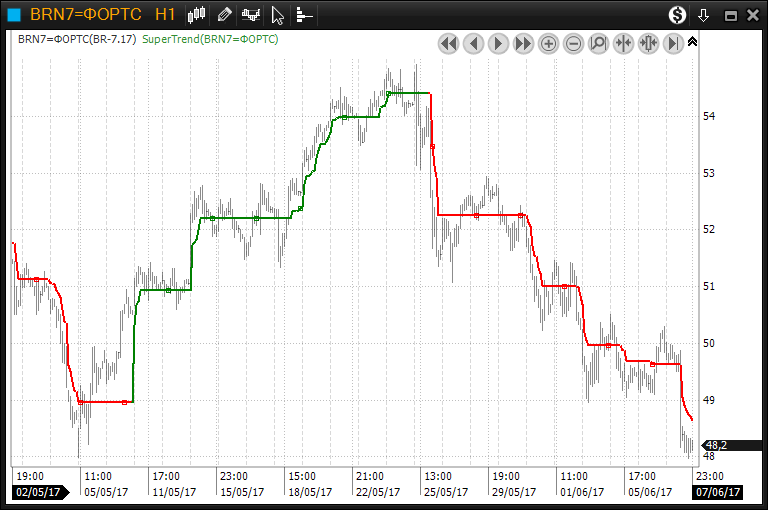Fast forward the chart to the right
This screenshot has width=768, height=510.
pyautogui.click(x=523, y=43)
